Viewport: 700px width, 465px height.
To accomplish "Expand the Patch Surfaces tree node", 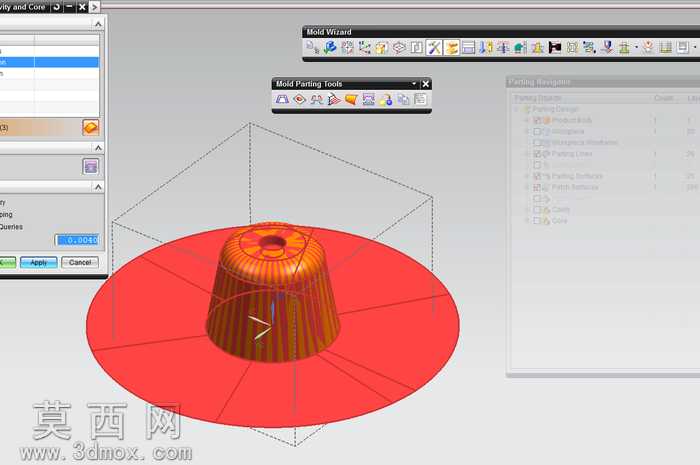I will tap(527, 187).
